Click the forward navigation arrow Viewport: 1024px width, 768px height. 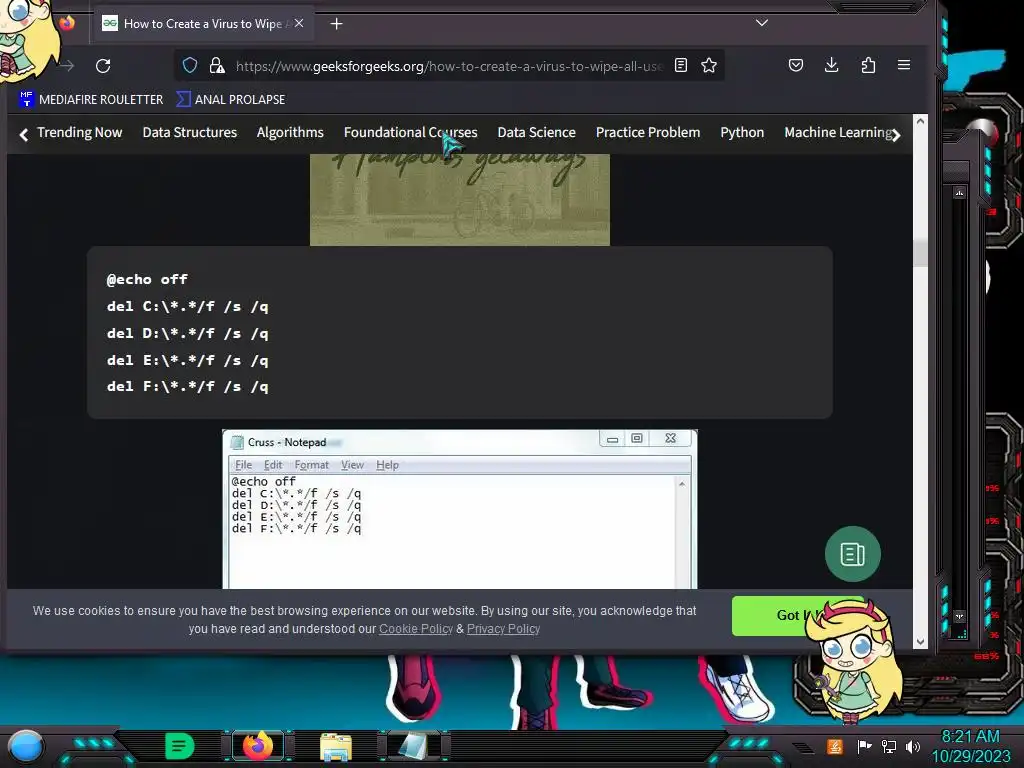pos(67,65)
